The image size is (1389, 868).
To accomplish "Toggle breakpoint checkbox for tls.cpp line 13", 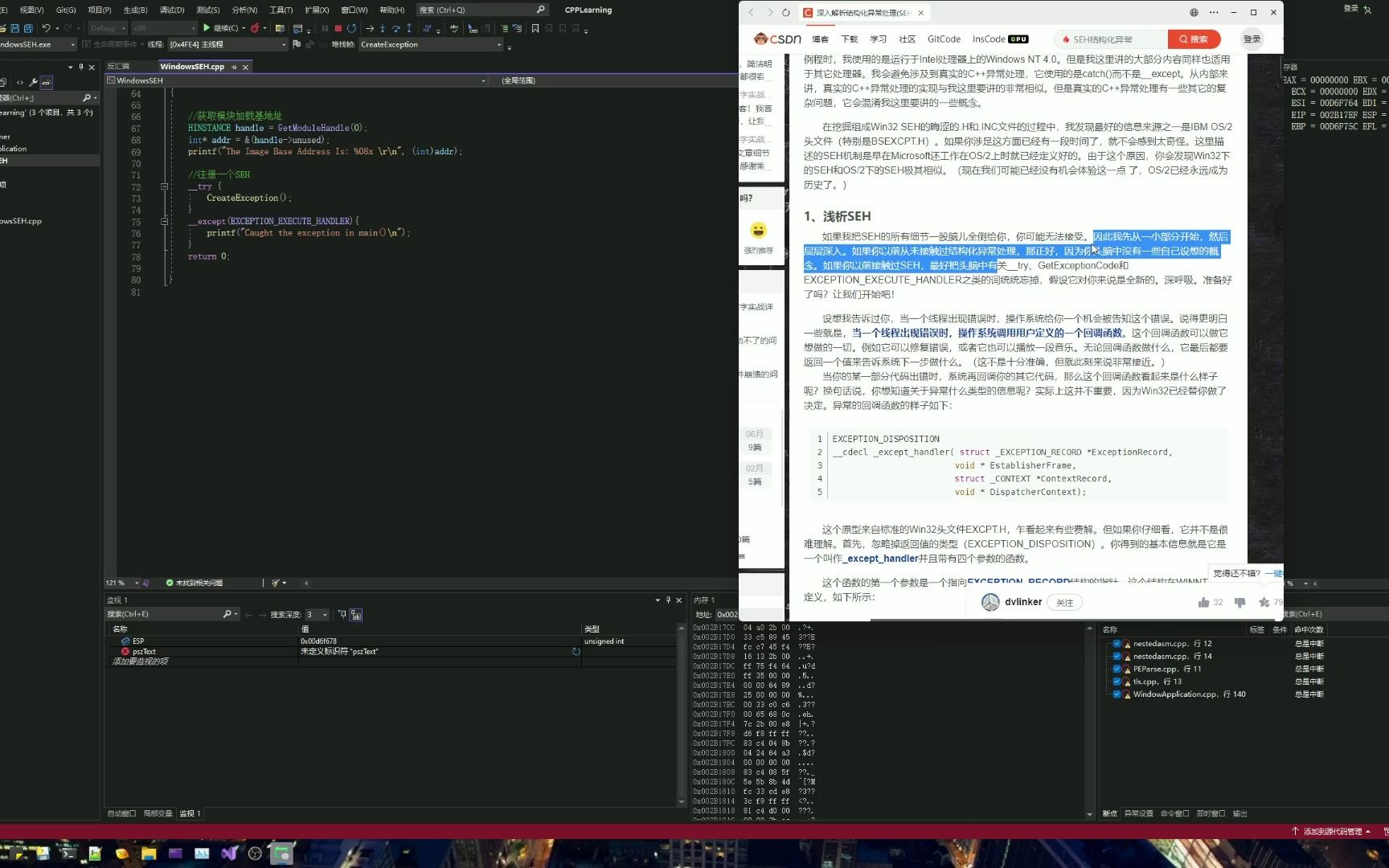I will tap(1117, 682).
